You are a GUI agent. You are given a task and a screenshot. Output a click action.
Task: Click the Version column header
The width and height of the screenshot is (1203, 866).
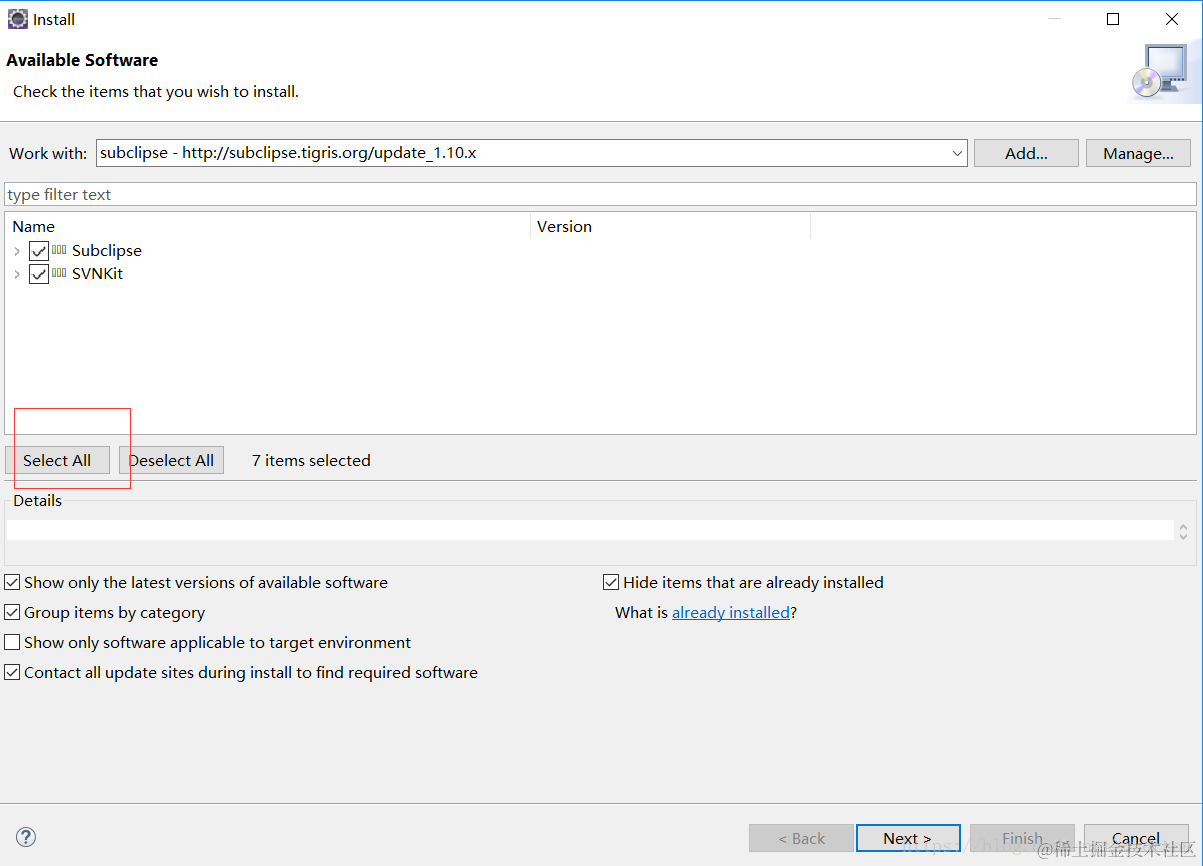pos(670,226)
